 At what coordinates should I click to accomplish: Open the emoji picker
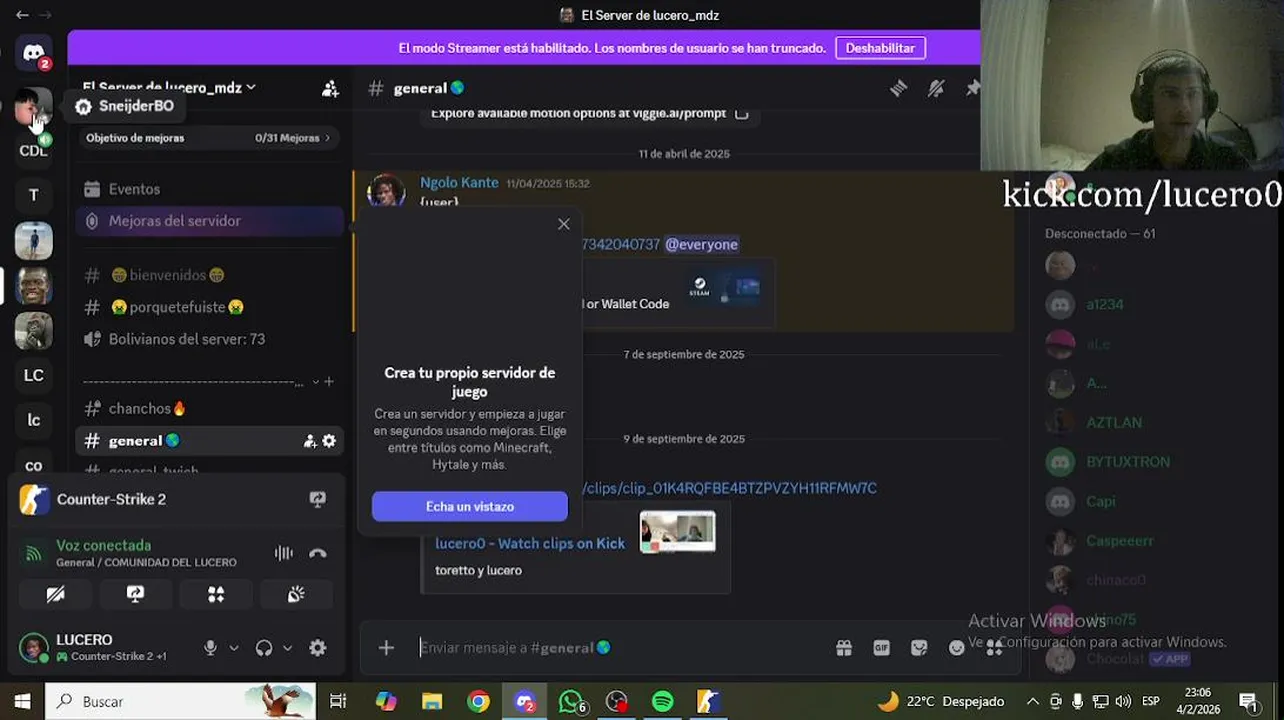957,648
